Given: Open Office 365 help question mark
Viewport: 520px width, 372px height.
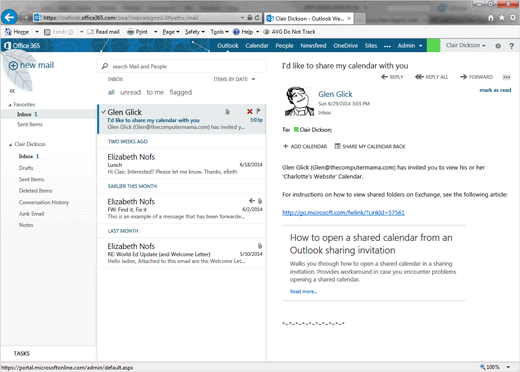Looking at the screenshot, I should (512, 46).
